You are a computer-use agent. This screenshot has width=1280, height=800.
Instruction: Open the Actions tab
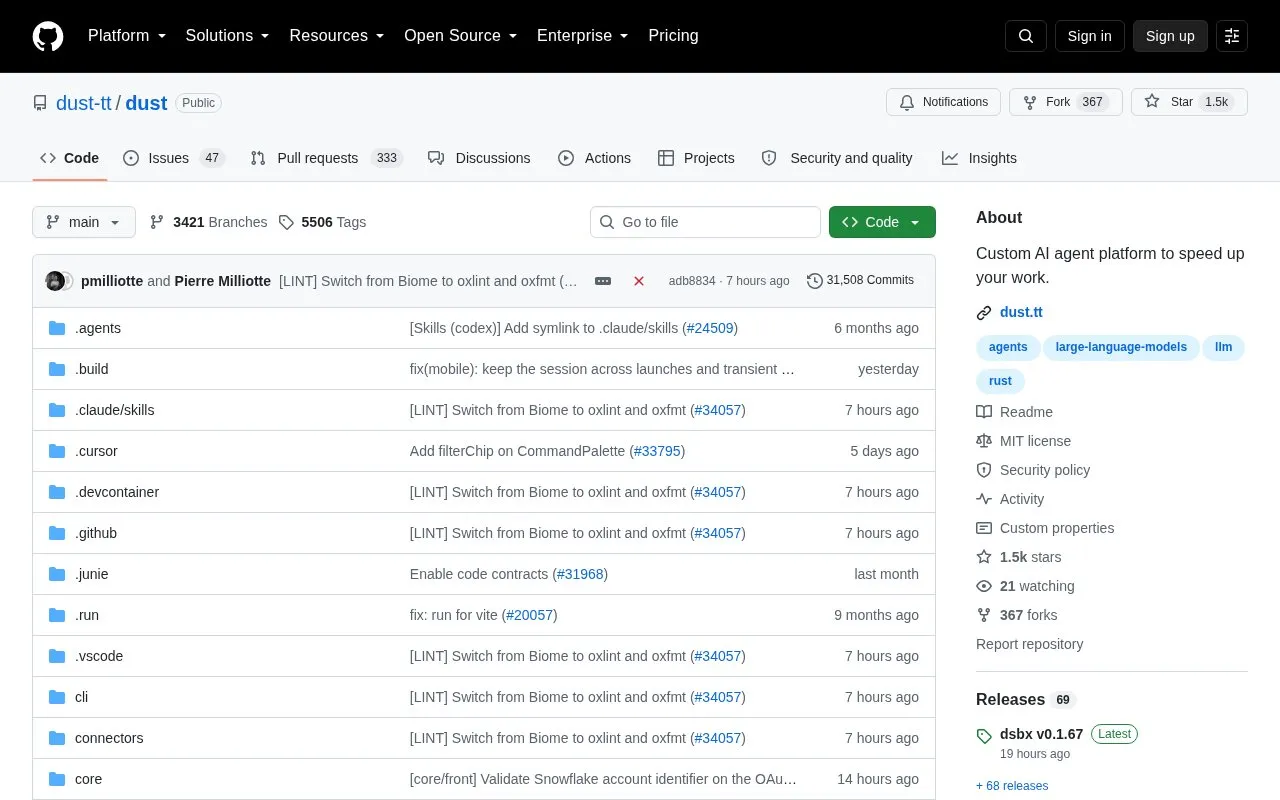(x=594, y=158)
